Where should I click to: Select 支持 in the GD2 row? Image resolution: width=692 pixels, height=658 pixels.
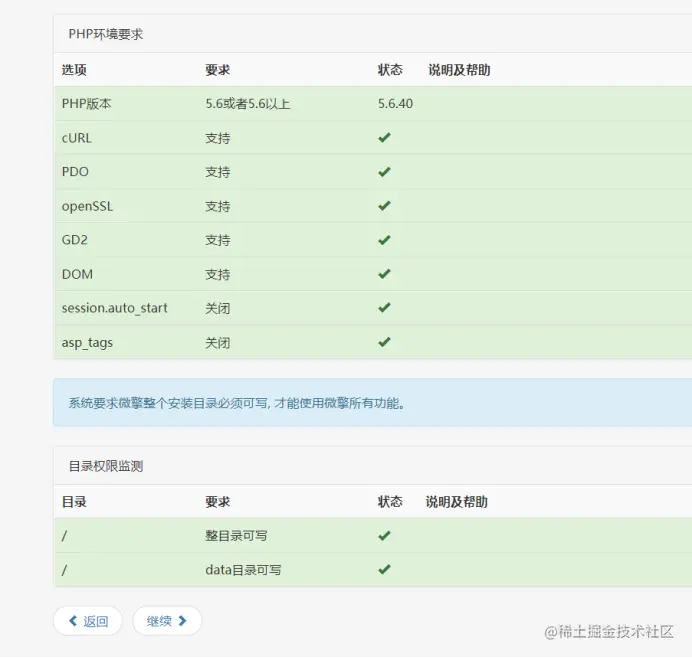click(218, 241)
